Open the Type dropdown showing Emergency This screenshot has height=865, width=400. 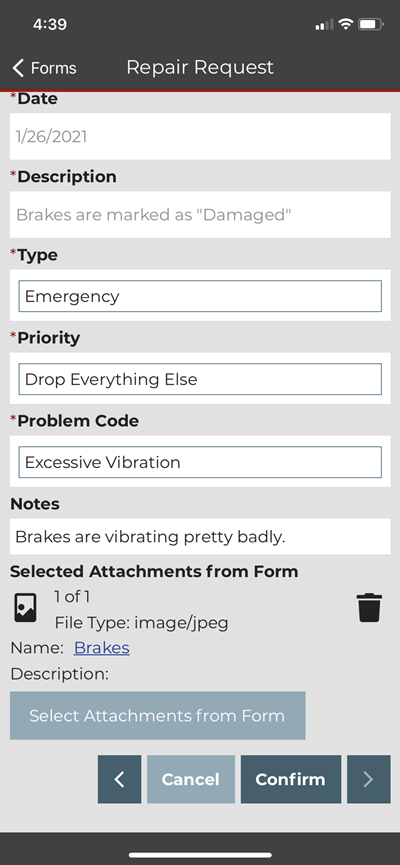[200, 296]
